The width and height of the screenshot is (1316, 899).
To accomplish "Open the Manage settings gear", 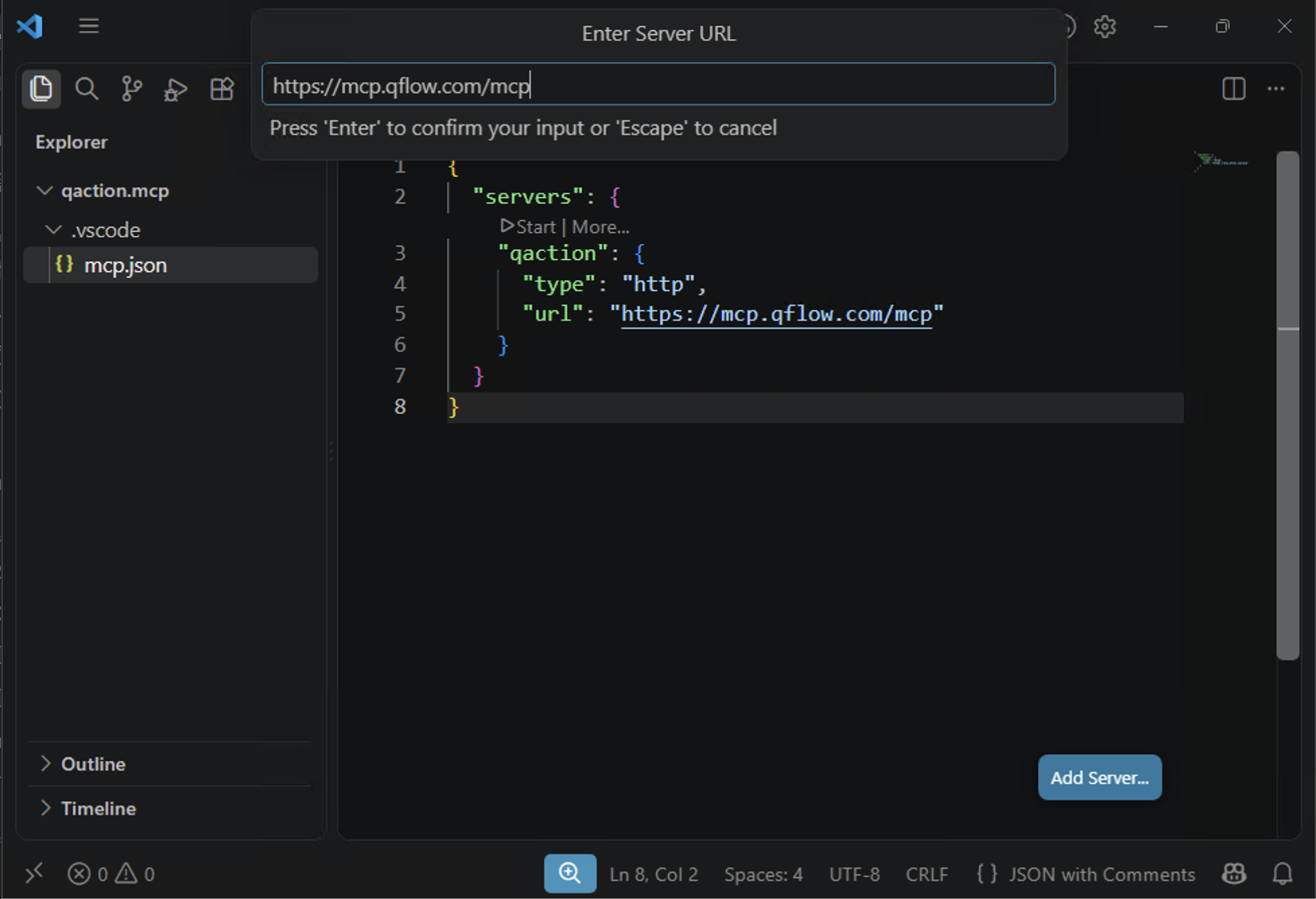I will point(1105,27).
